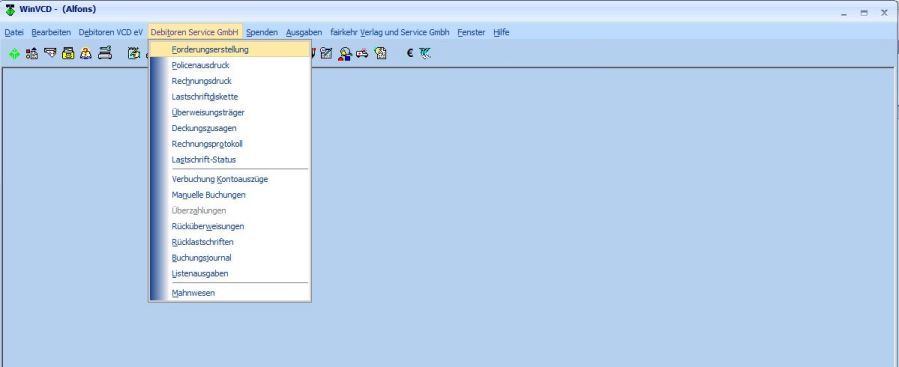Click the green diamond toolbar icon
The height and width of the screenshot is (367, 899).
[x=14, y=54]
